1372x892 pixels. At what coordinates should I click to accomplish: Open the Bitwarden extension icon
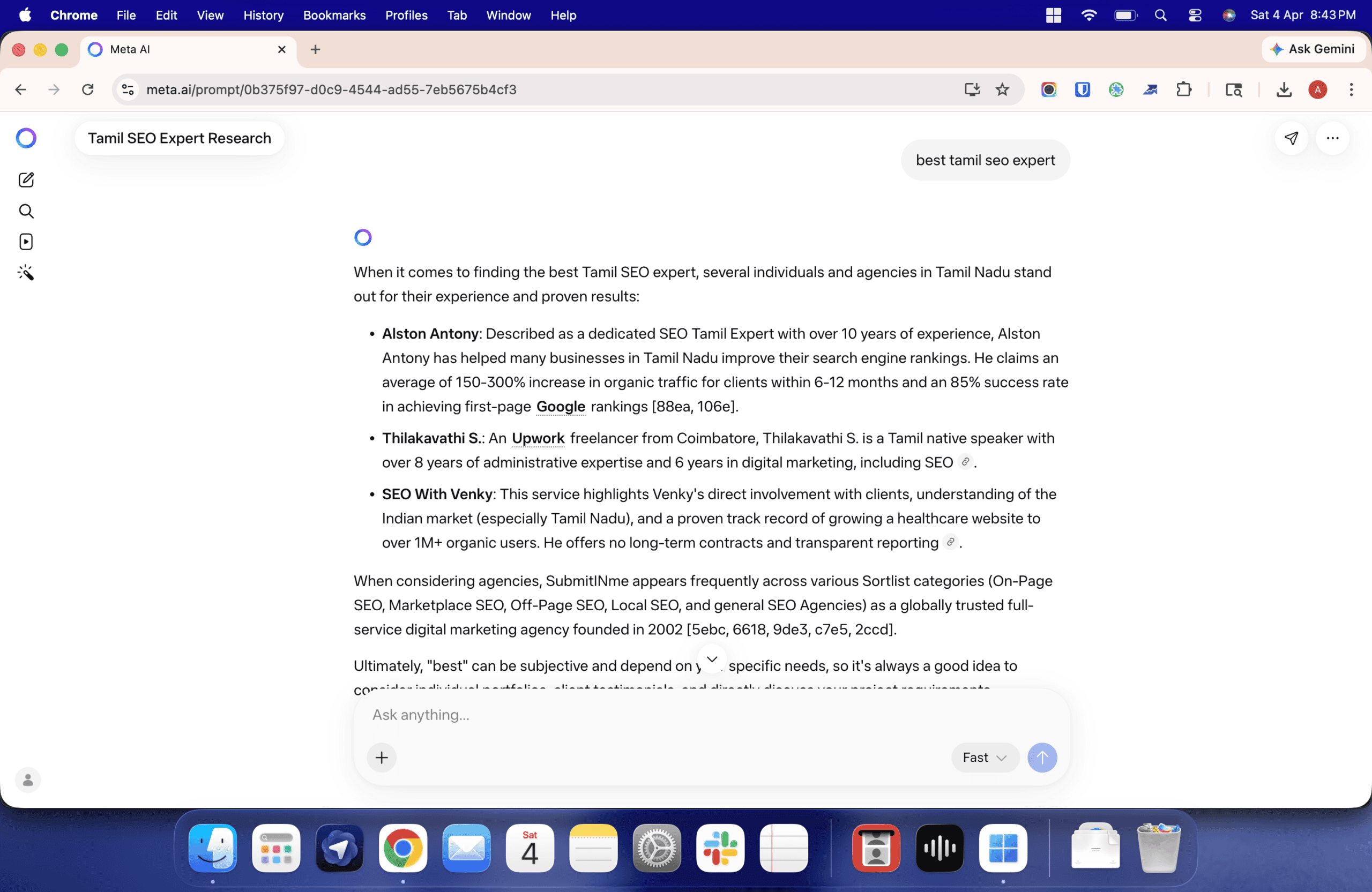(x=1082, y=90)
